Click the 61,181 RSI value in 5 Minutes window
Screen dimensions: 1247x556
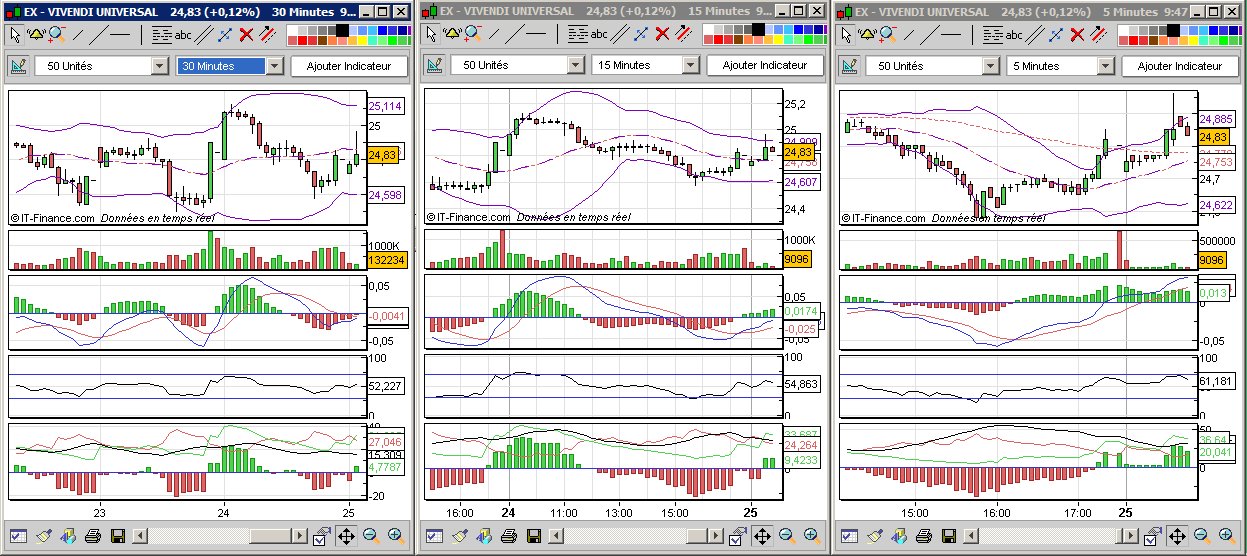(x=1215, y=381)
